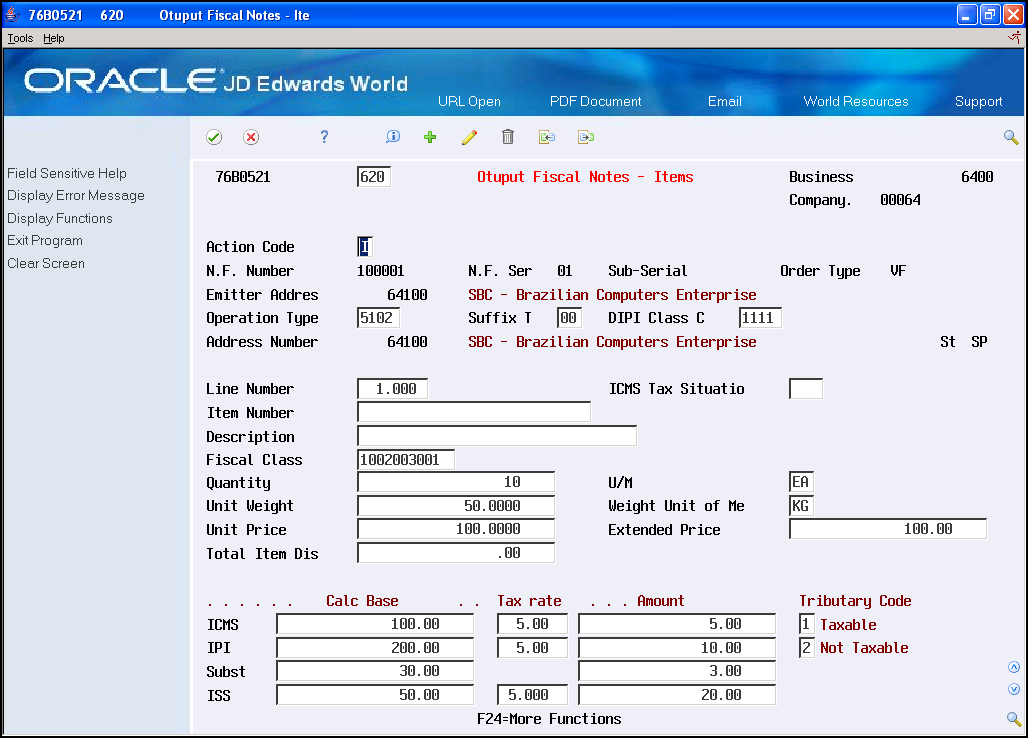Screen dimensions: 1028x738
Task: Click the scroll down arrow icon
Action: [1014, 689]
